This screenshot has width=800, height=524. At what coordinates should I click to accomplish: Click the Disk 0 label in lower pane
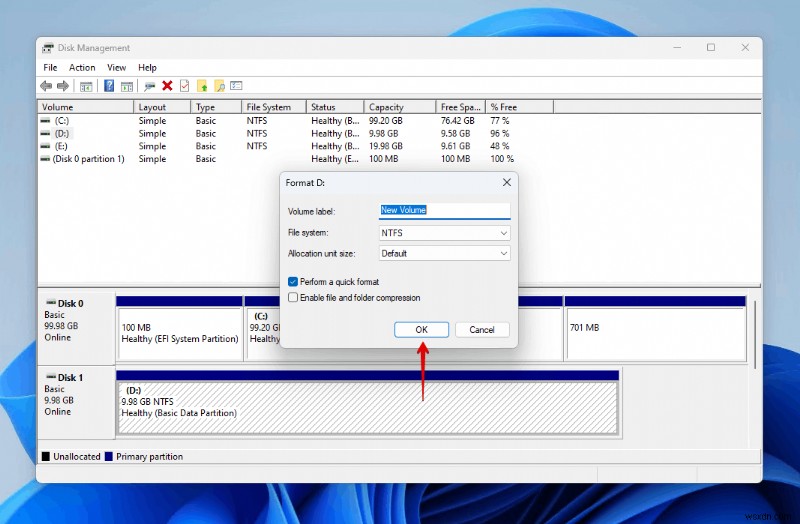(x=70, y=304)
